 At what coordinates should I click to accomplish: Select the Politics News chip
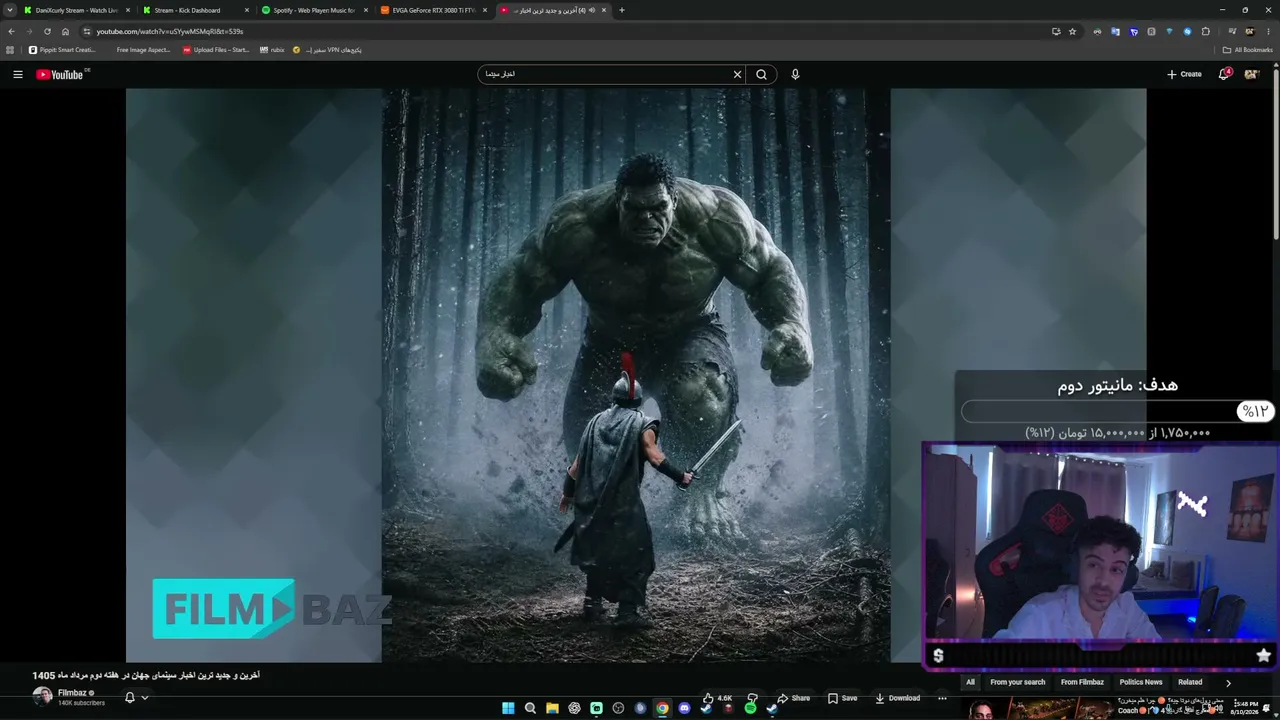coord(1141,682)
